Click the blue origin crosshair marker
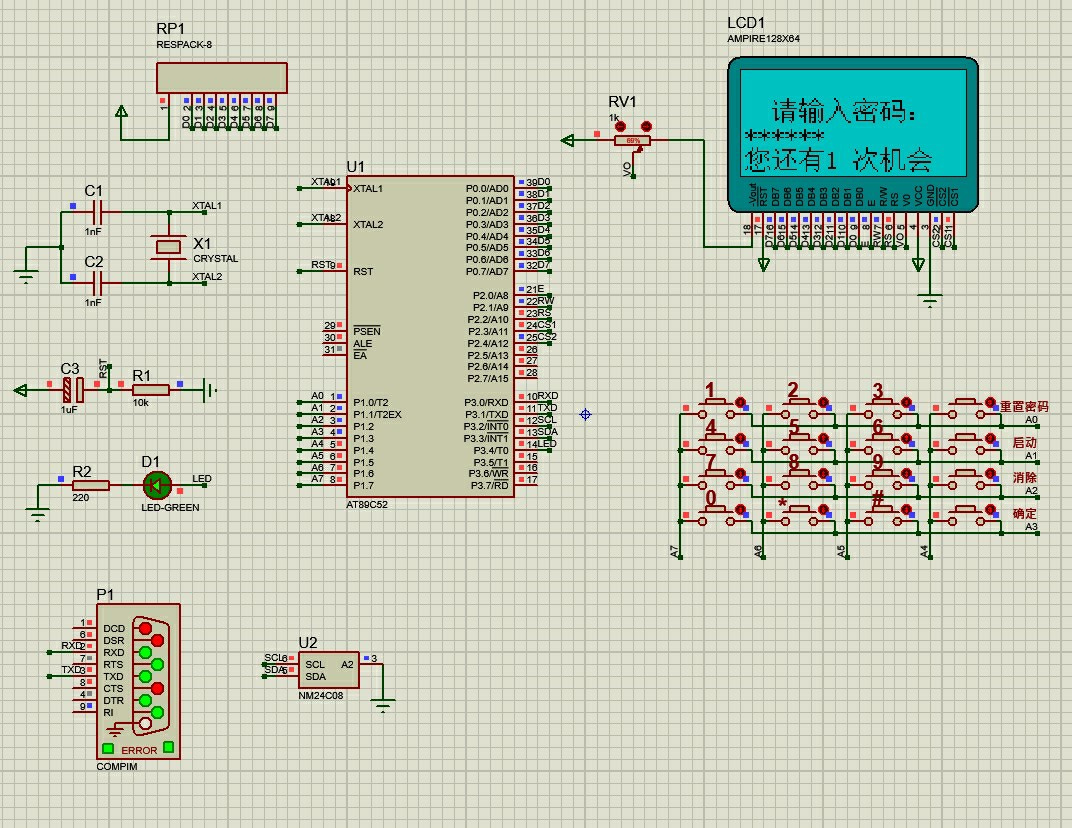Viewport: 1072px width, 828px height. coord(585,414)
